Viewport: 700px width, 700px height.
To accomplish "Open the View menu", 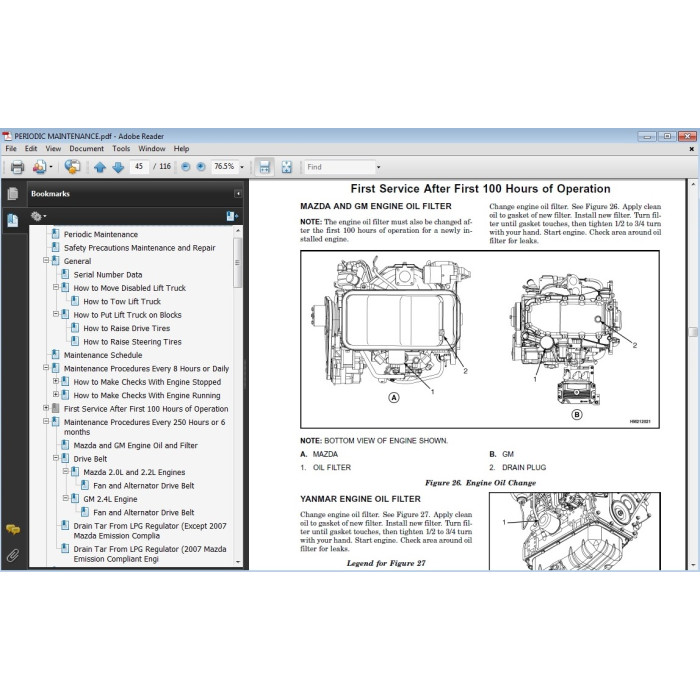I will pyautogui.click(x=53, y=149).
